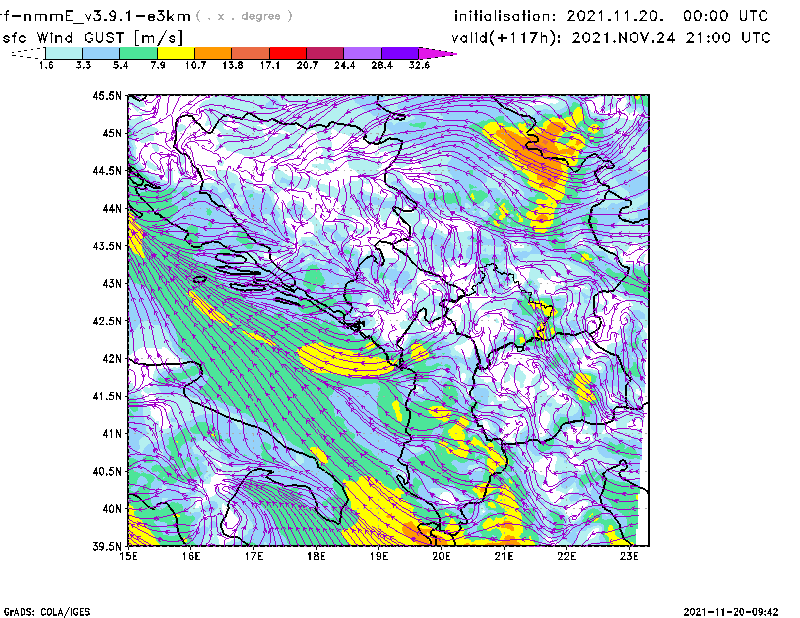
Task: Click the 19E longitude label
Action: [x=379, y=556]
